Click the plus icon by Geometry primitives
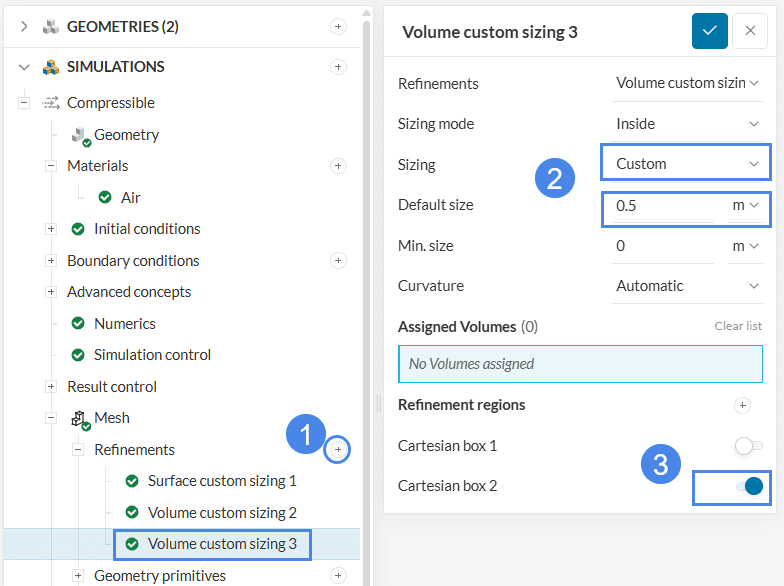Image resolution: width=784 pixels, height=586 pixels. coord(338,576)
